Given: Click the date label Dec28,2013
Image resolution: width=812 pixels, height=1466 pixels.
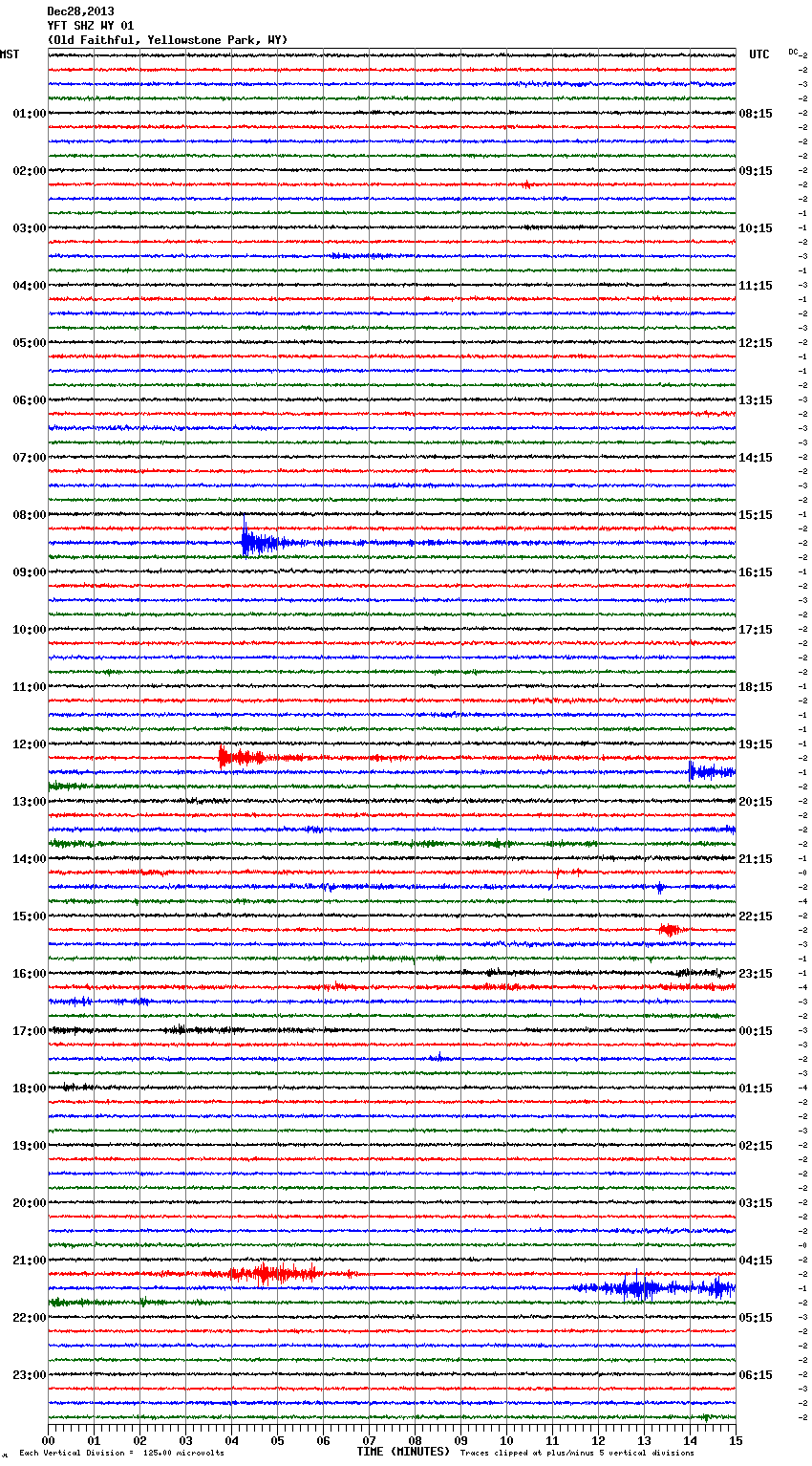Looking at the screenshot, I should pyautogui.click(x=80, y=11).
